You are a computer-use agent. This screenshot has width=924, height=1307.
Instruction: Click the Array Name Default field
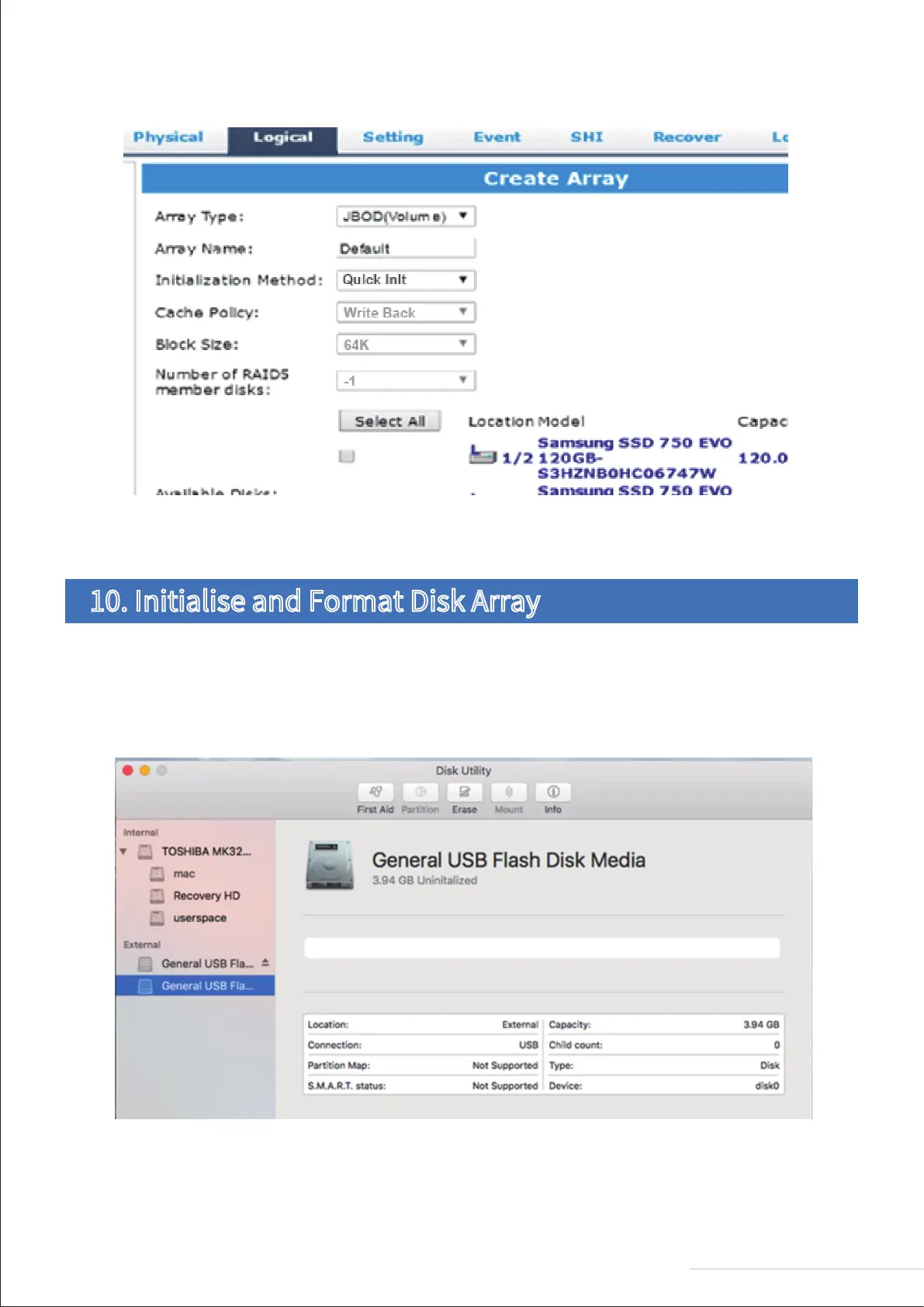tap(406, 248)
